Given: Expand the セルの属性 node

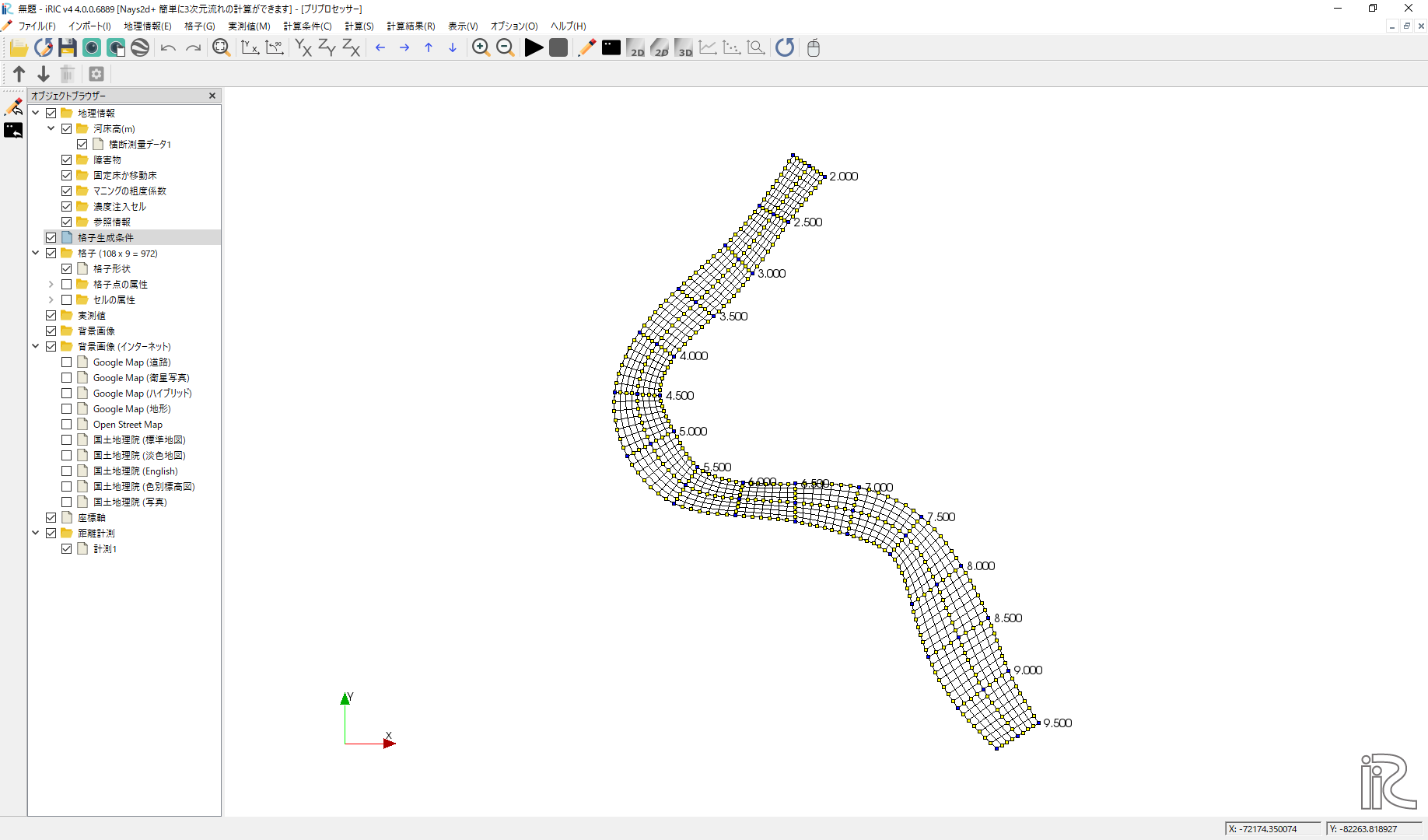Looking at the screenshot, I should tap(51, 299).
